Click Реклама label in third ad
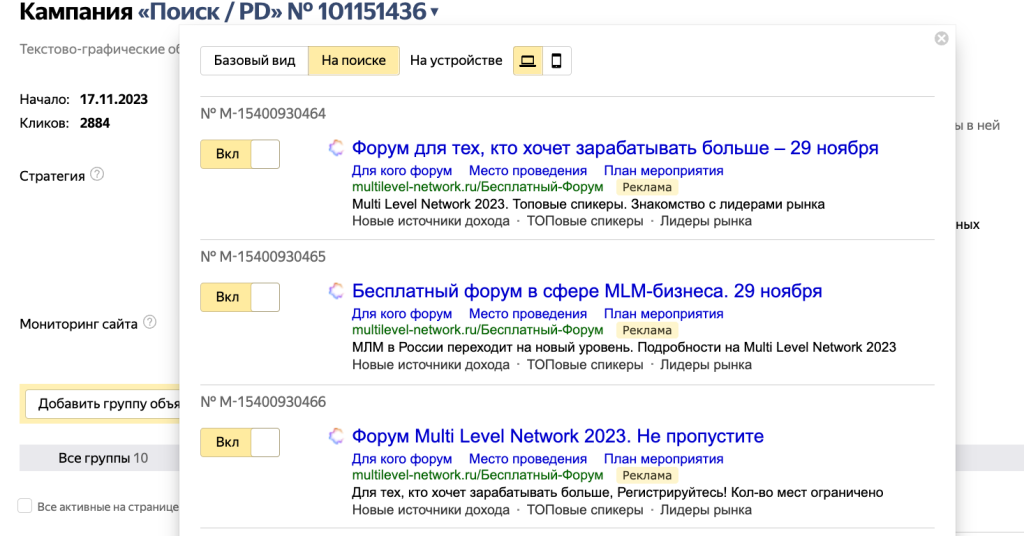 point(647,475)
